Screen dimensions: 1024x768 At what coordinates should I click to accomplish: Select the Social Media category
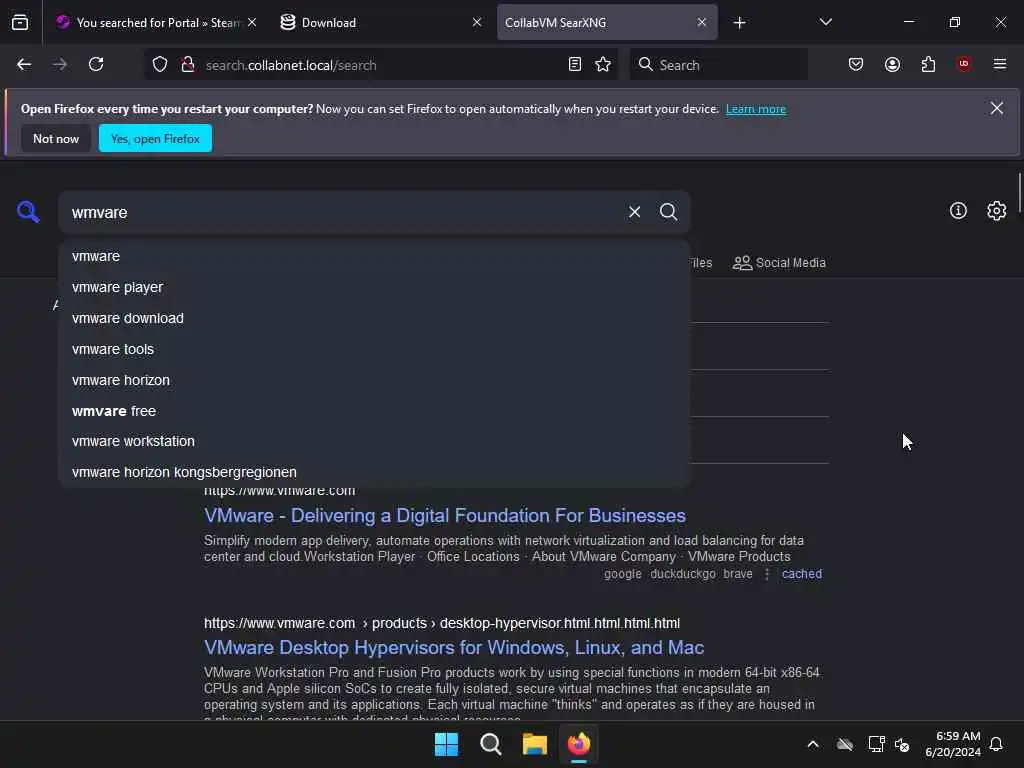click(x=779, y=263)
